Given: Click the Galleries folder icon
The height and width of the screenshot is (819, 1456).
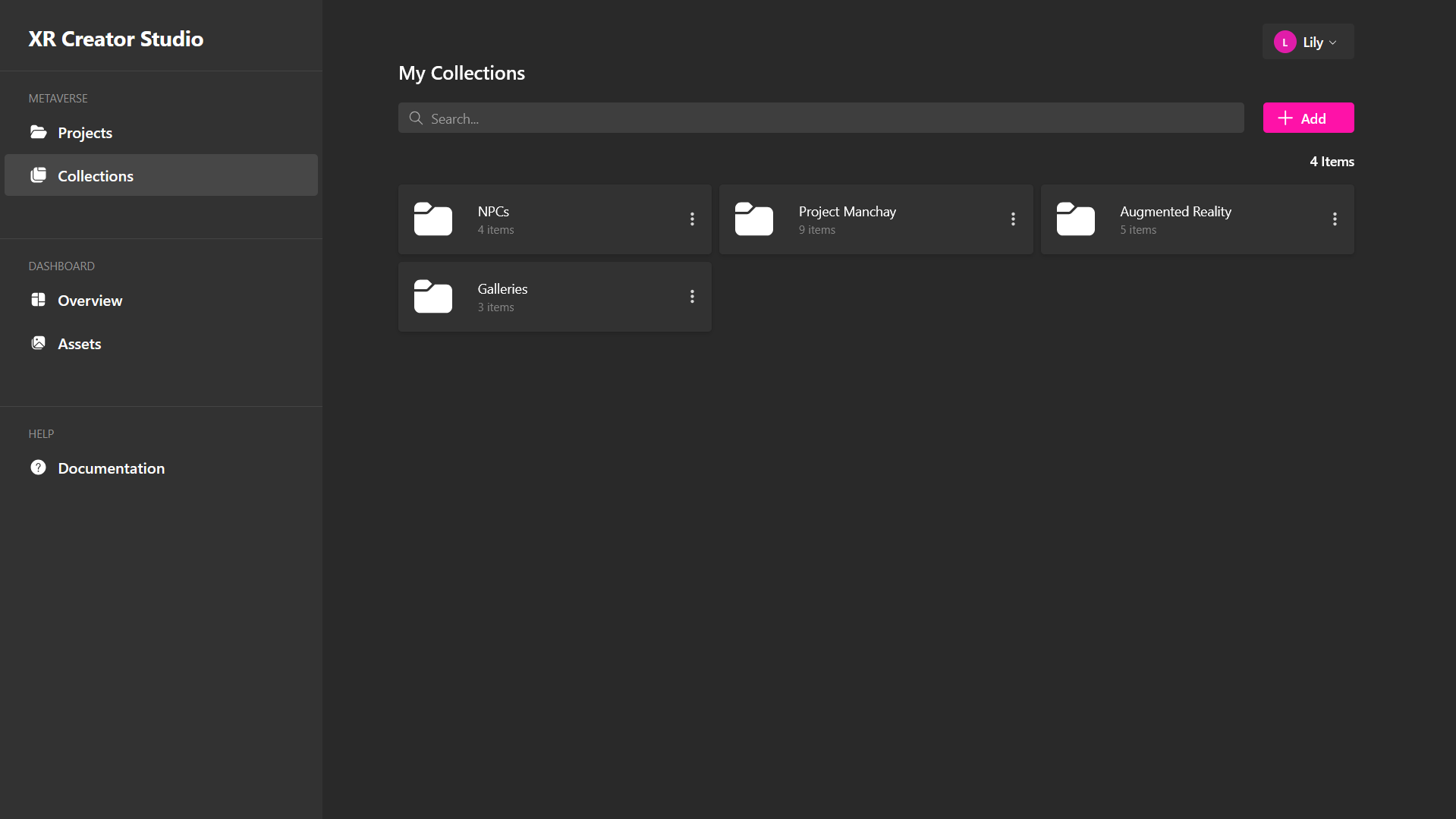Looking at the screenshot, I should pyautogui.click(x=432, y=297).
